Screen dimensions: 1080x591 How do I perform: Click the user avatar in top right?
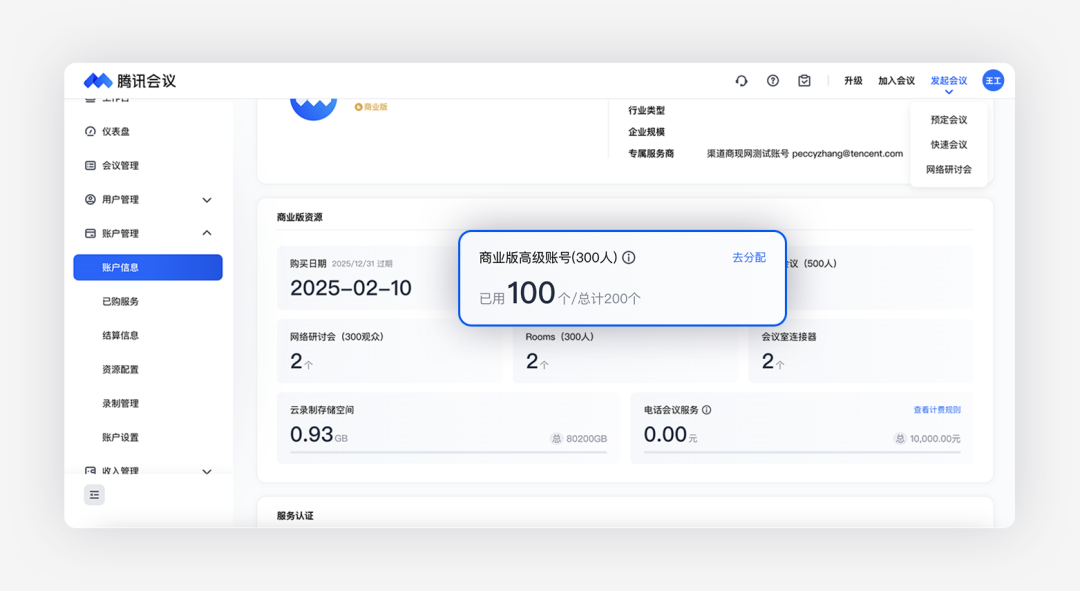pos(992,81)
